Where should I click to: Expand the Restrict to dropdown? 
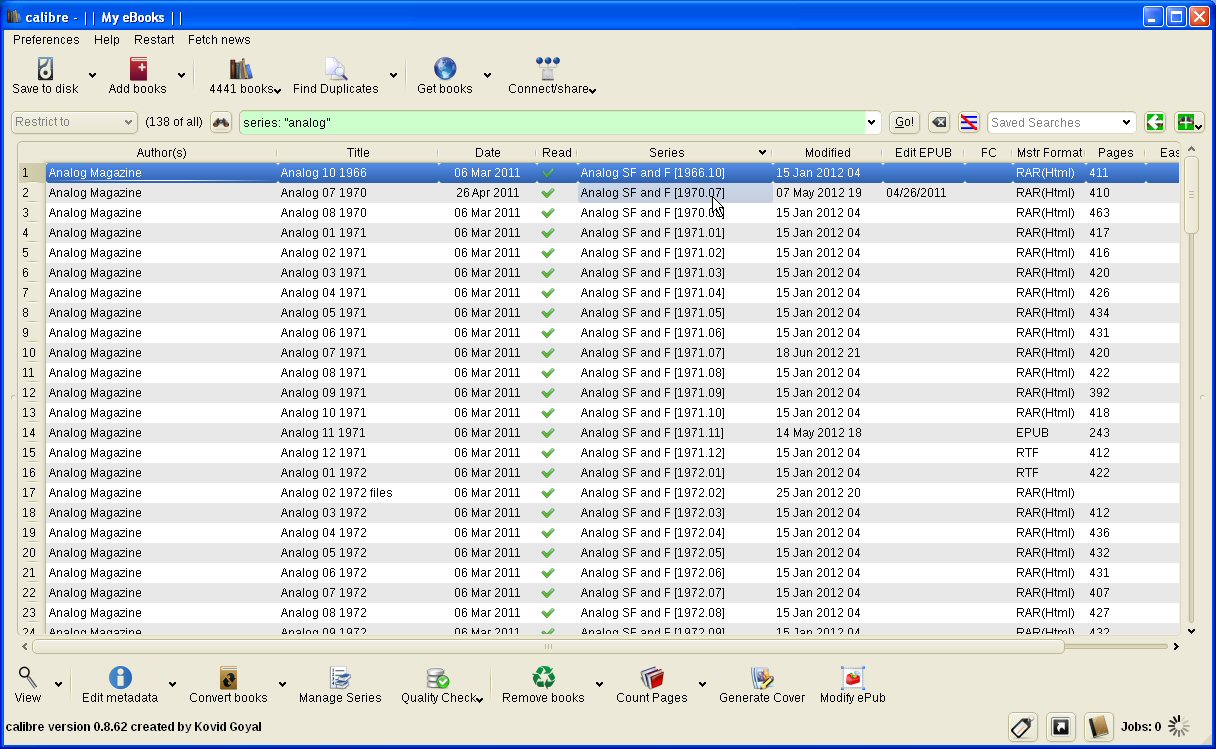coord(74,122)
